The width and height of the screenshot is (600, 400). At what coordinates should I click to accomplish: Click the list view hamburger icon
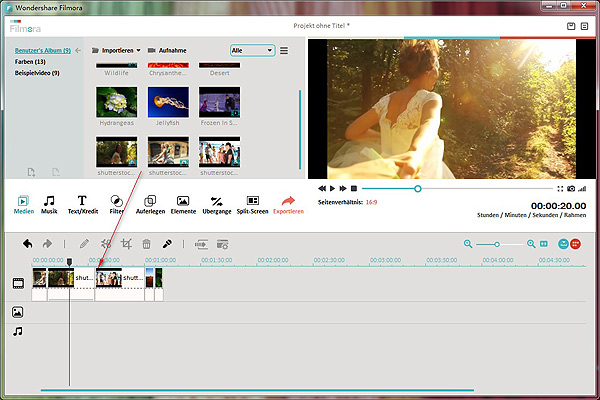point(284,51)
